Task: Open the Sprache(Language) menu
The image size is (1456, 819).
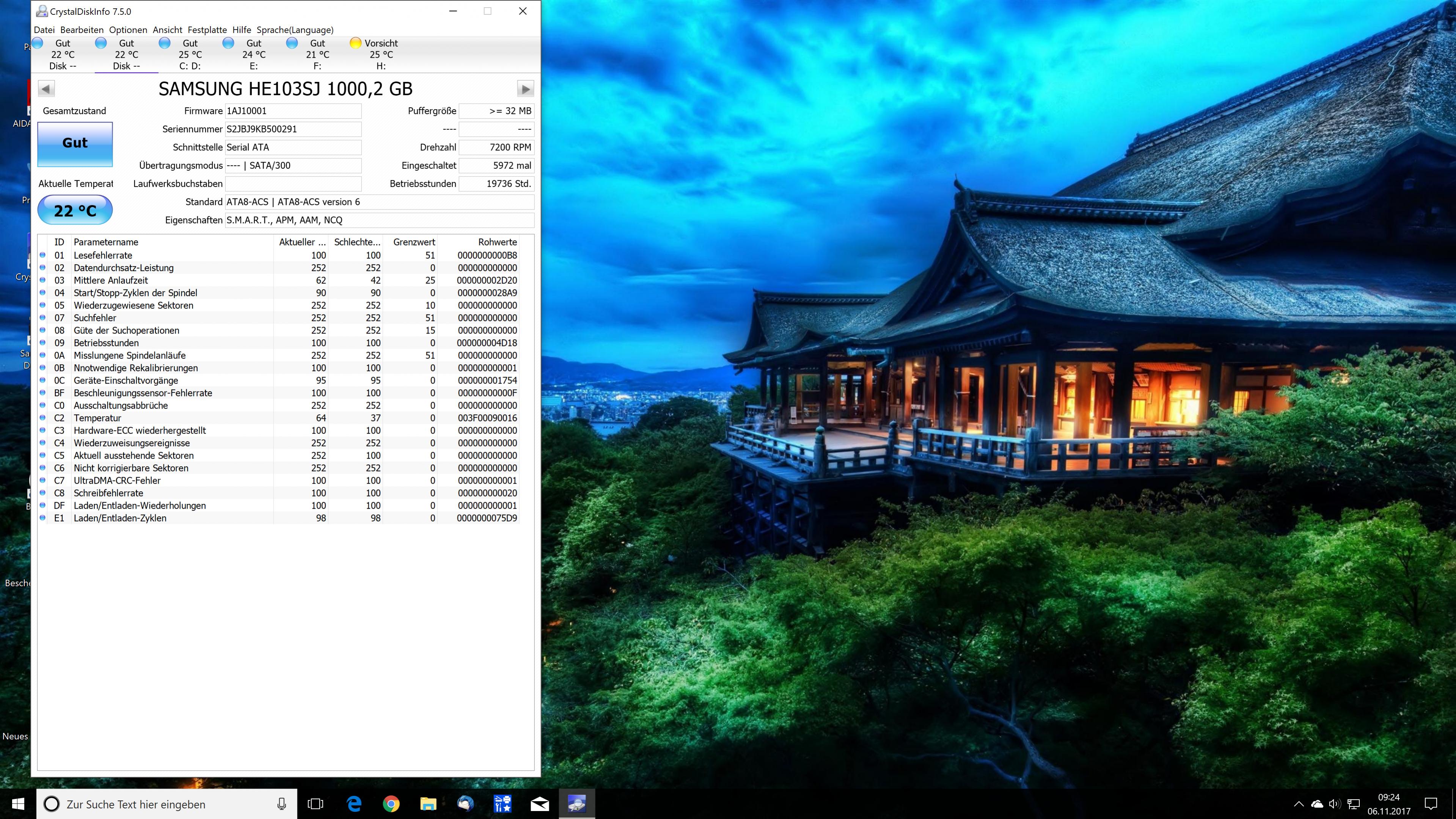Action: click(x=294, y=30)
